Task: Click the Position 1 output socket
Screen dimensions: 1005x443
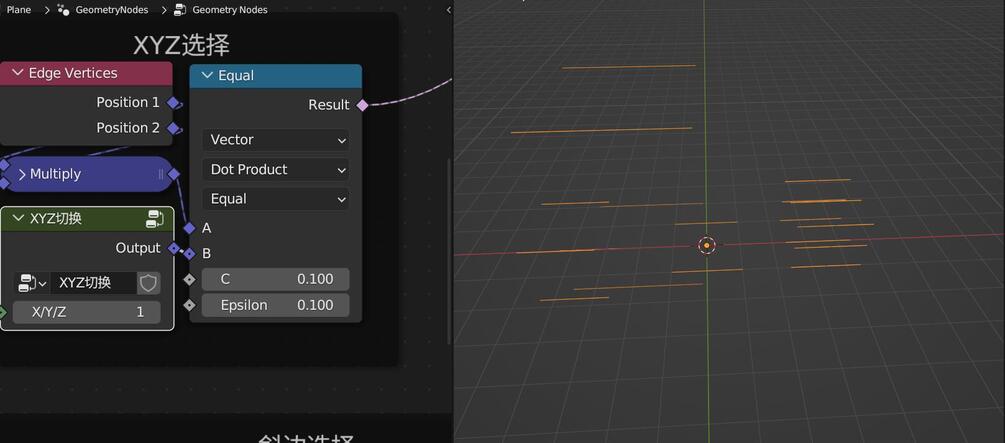Action: point(173,103)
